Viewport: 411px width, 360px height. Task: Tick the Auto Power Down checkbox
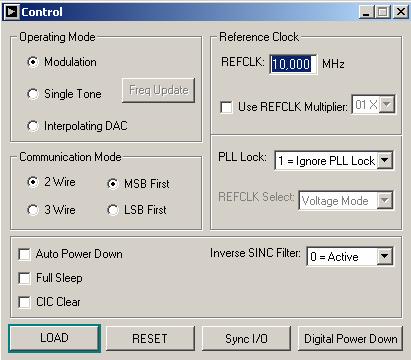pos(24,254)
